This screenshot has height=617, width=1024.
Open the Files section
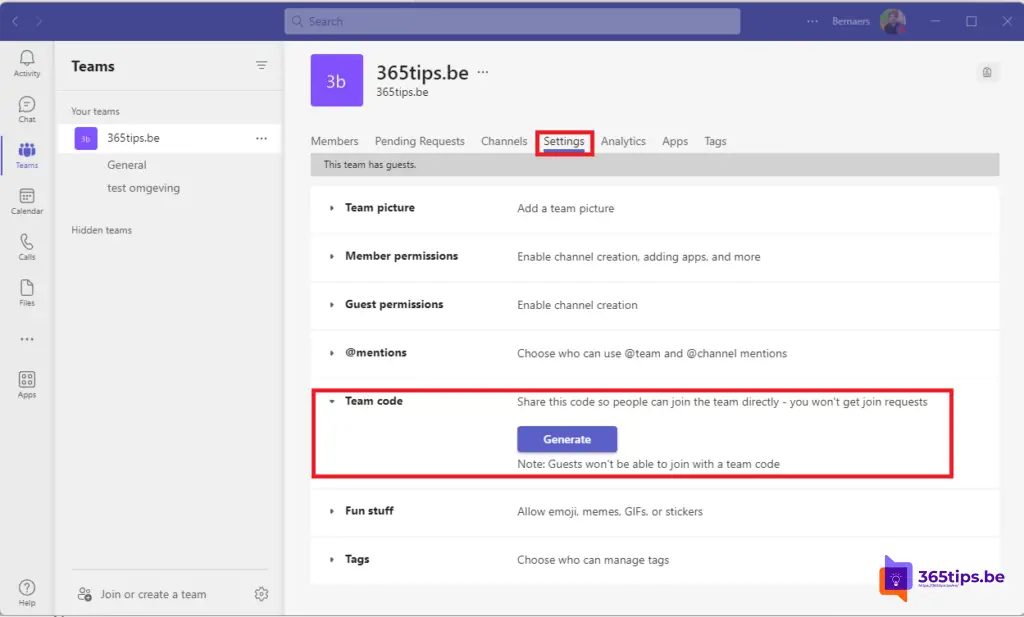pos(27,293)
